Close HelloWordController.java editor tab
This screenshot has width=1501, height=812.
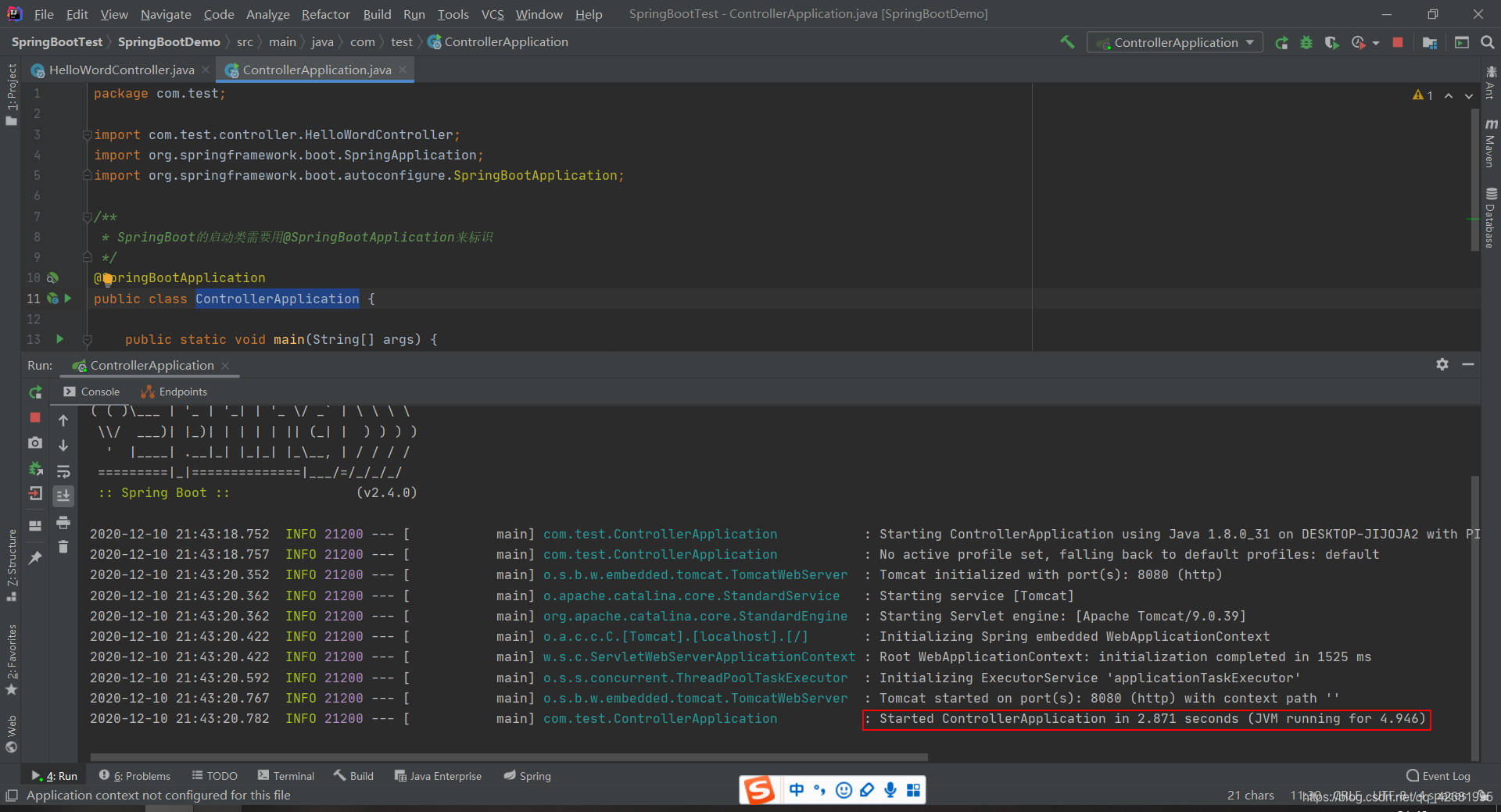pos(206,70)
